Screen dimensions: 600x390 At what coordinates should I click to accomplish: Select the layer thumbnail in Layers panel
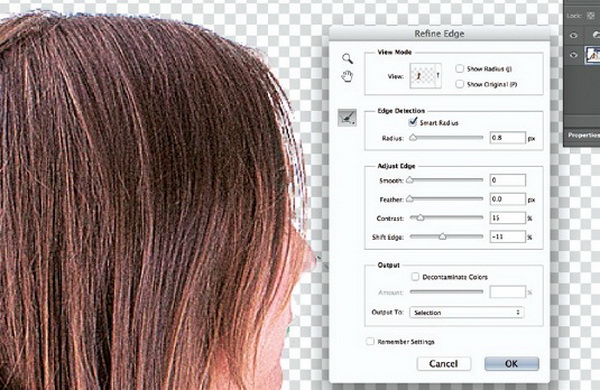click(x=593, y=55)
